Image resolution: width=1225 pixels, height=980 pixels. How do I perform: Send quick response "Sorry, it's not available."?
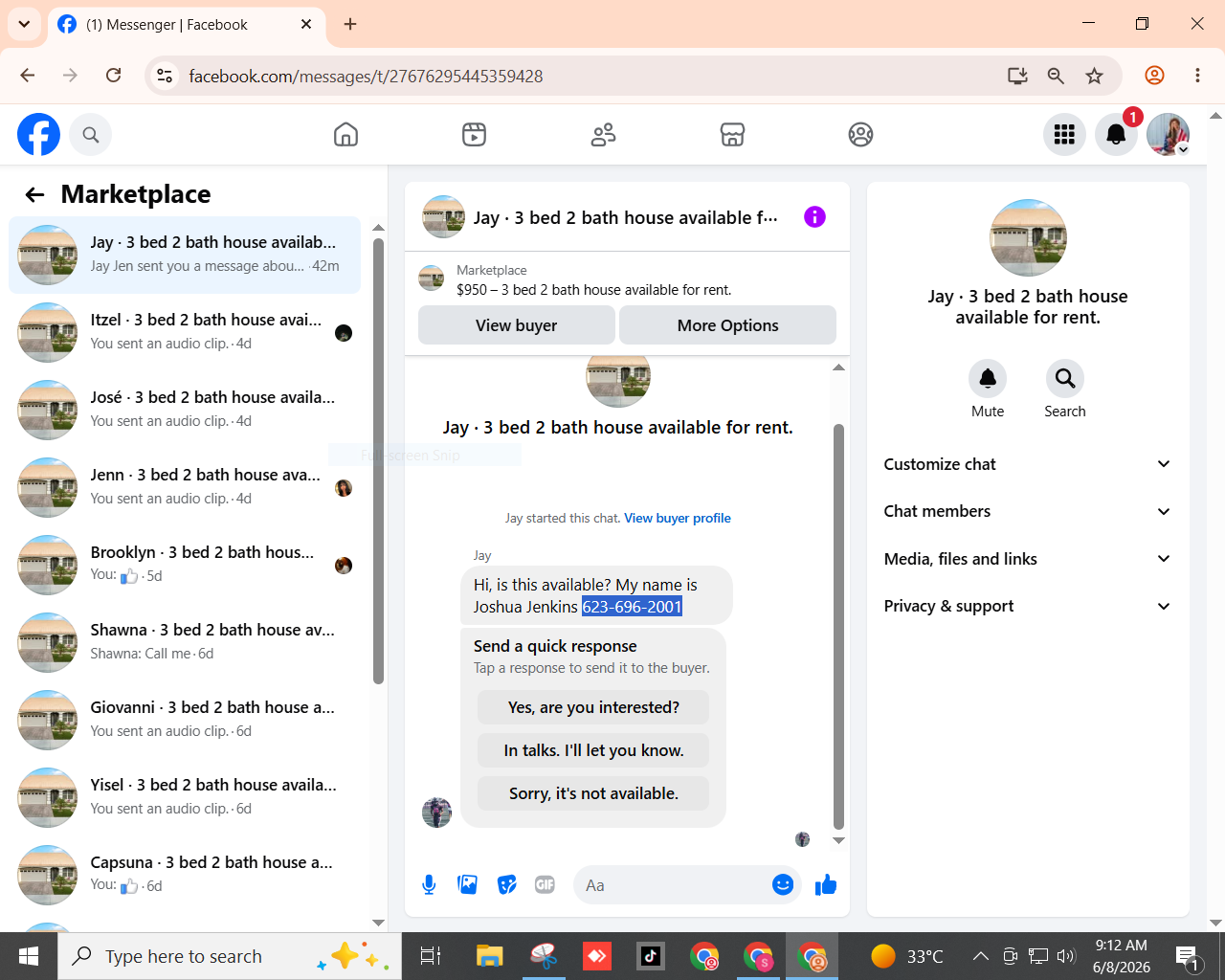[593, 793]
